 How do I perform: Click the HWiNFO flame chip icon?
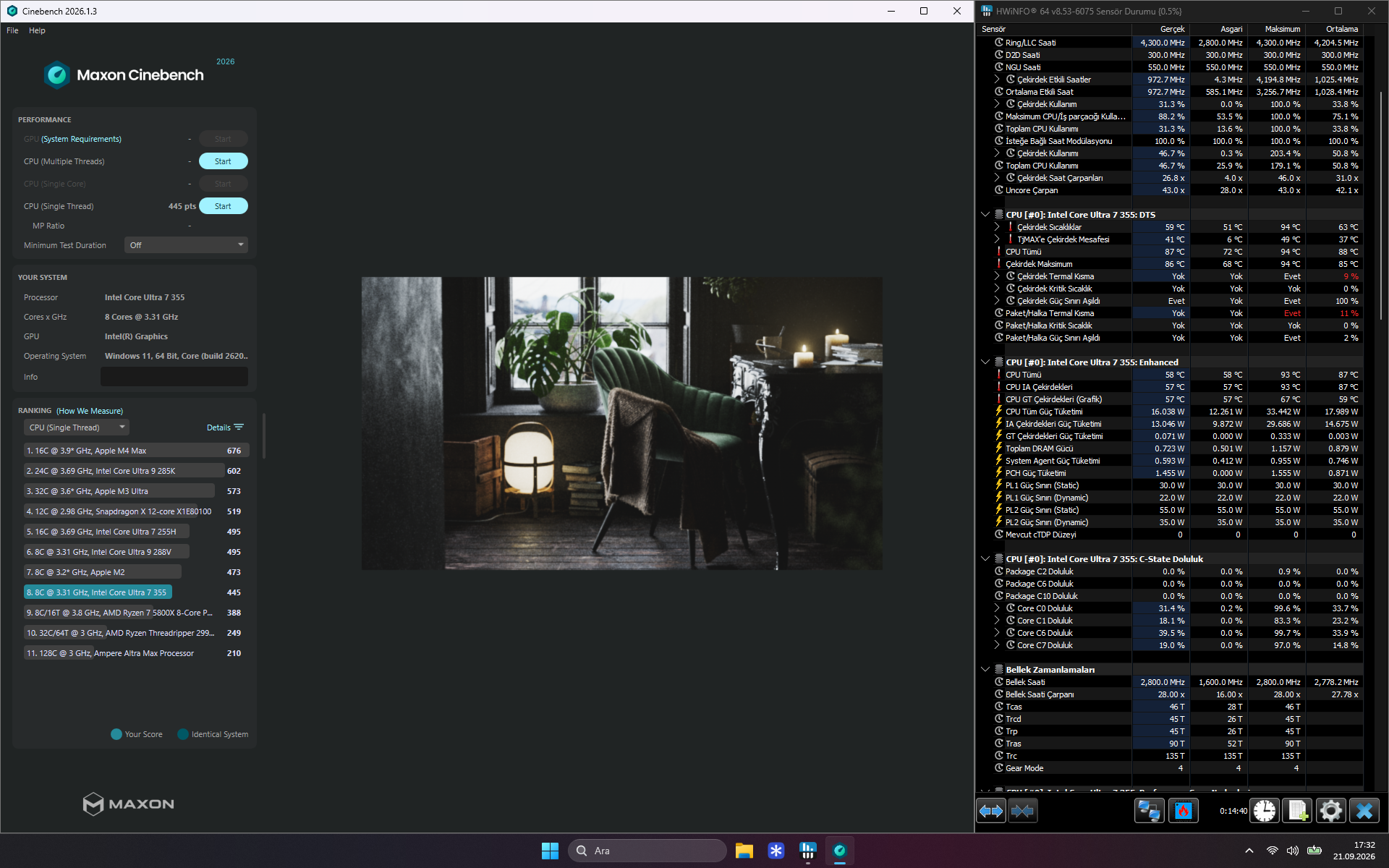(1183, 811)
